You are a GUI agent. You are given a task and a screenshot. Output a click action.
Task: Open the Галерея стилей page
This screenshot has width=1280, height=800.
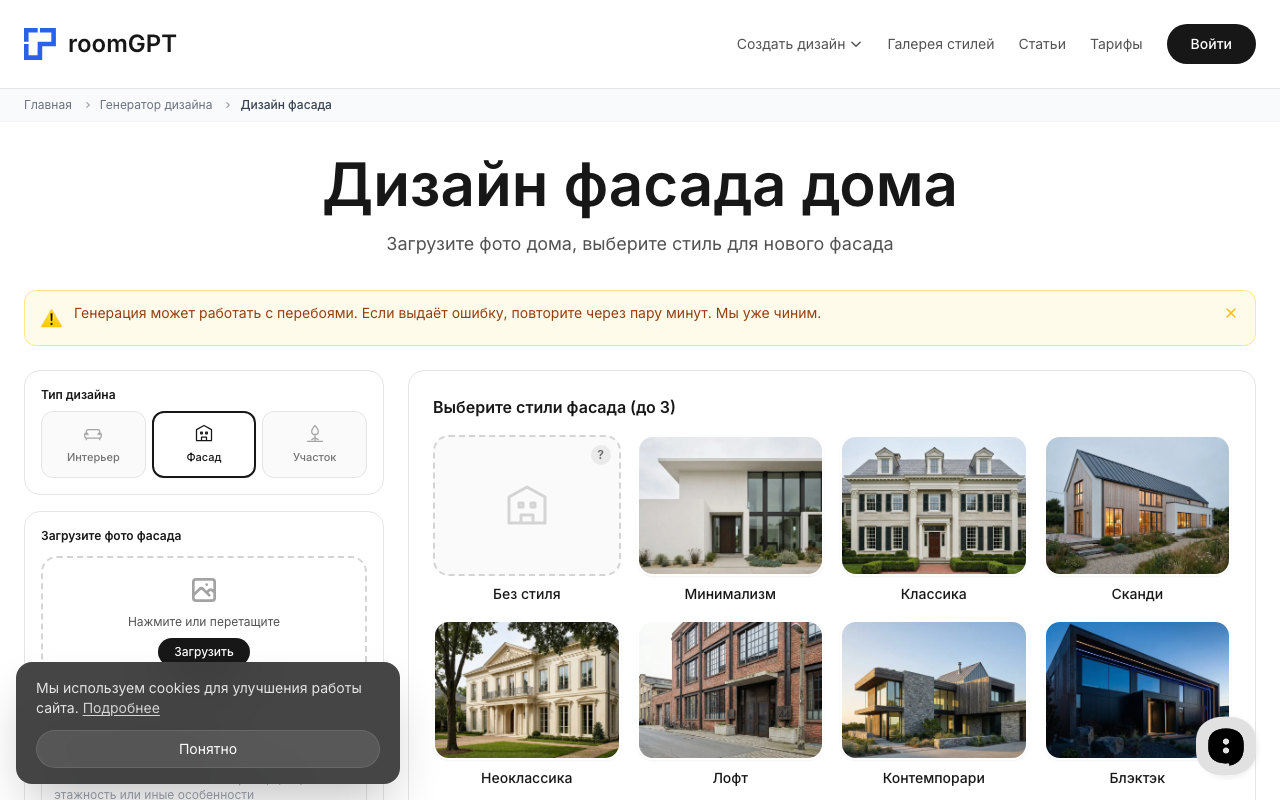pyautogui.click(x=941, y=44)
